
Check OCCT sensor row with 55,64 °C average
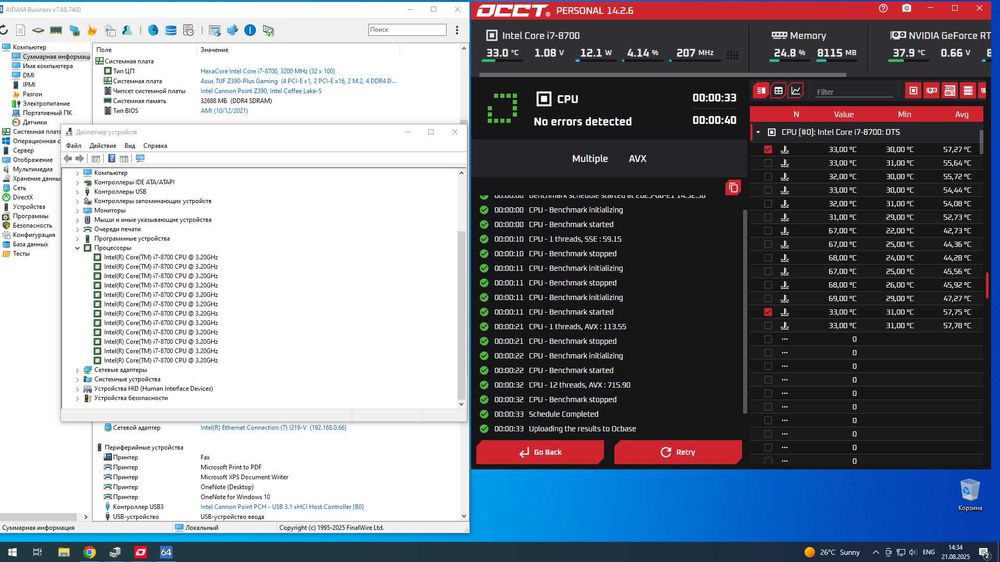click(768, 163)
